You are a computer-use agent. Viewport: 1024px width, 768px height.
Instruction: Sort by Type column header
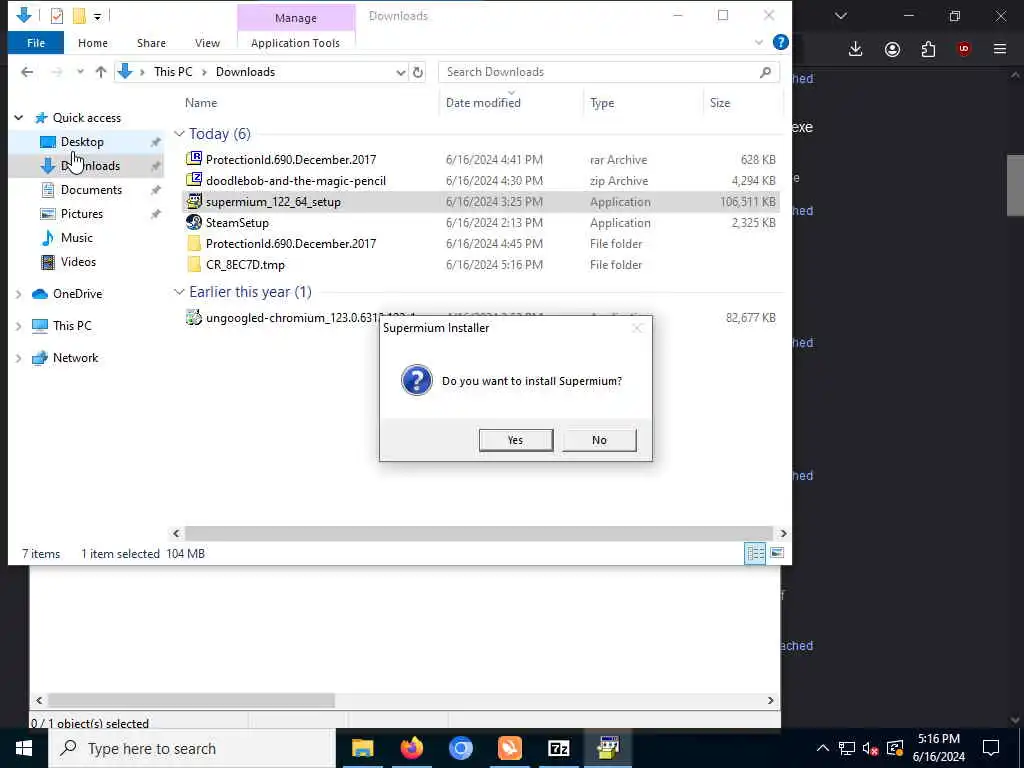tap(601, 103)
